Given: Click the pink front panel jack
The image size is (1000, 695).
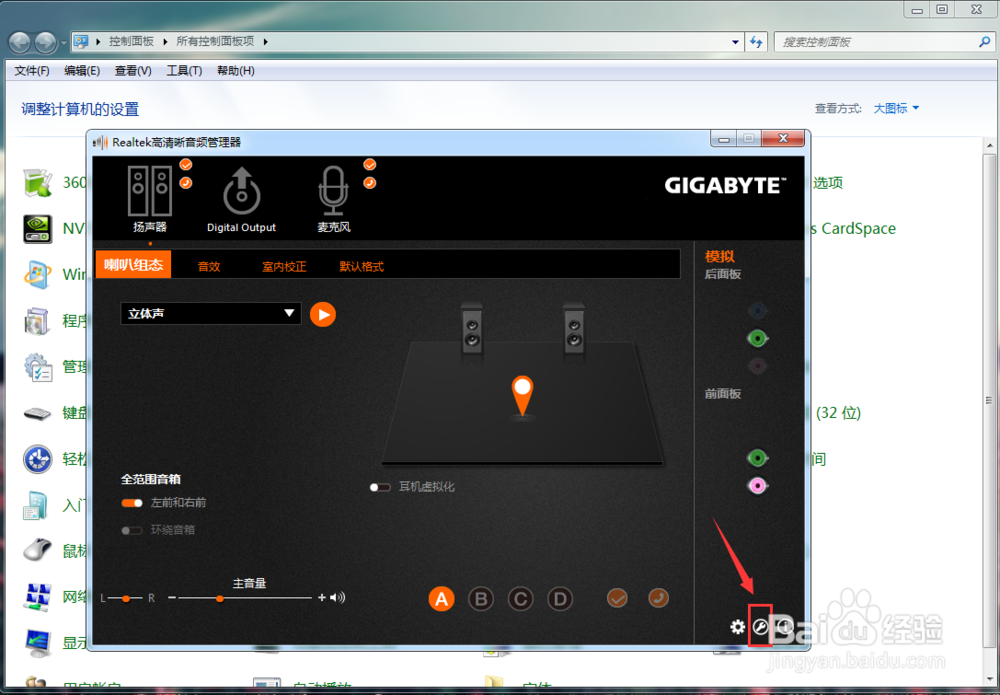Looking at the screenshot, I should tap(757, 486).
